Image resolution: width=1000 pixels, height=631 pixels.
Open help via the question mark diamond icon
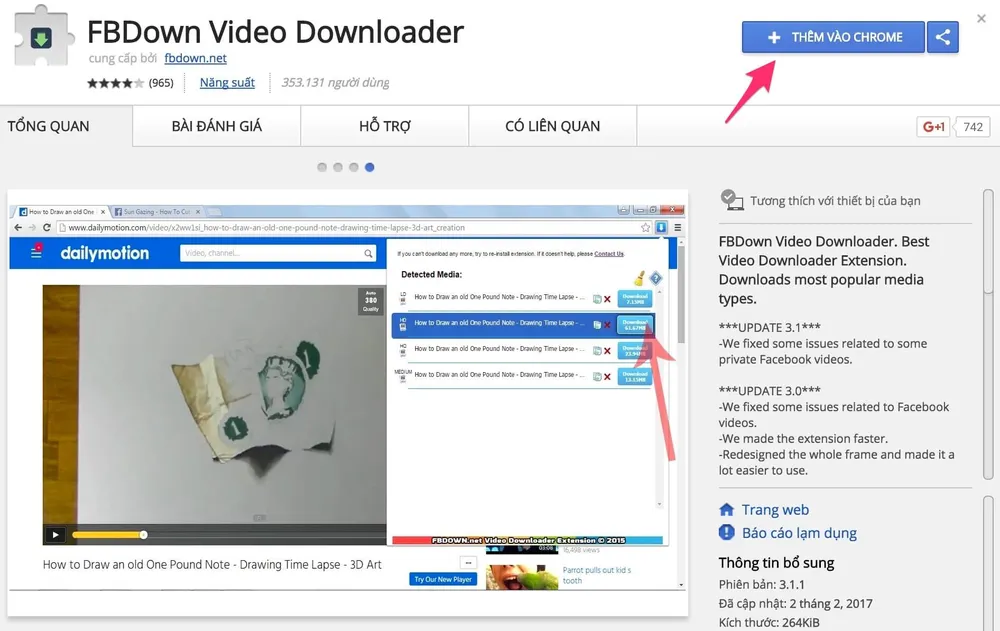(x=656, y=278)
